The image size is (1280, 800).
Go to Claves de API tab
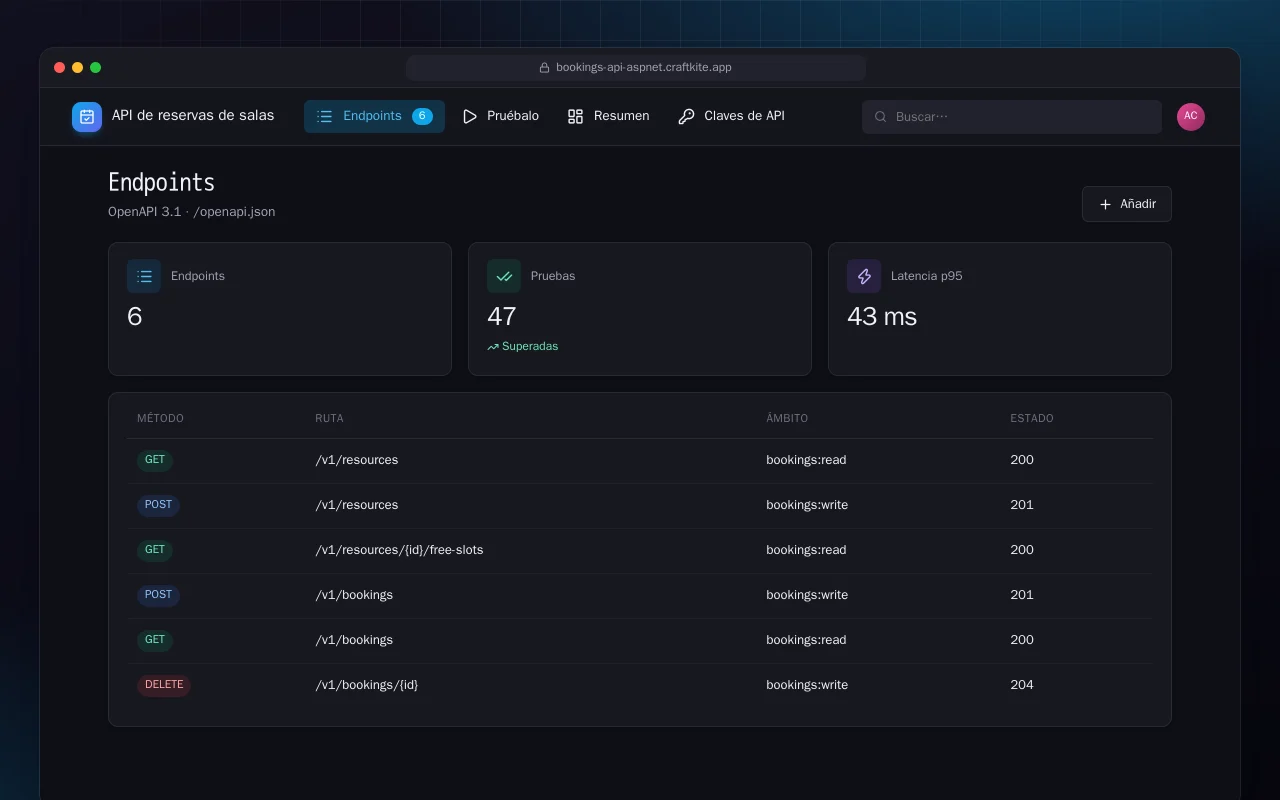pos(731,116)
